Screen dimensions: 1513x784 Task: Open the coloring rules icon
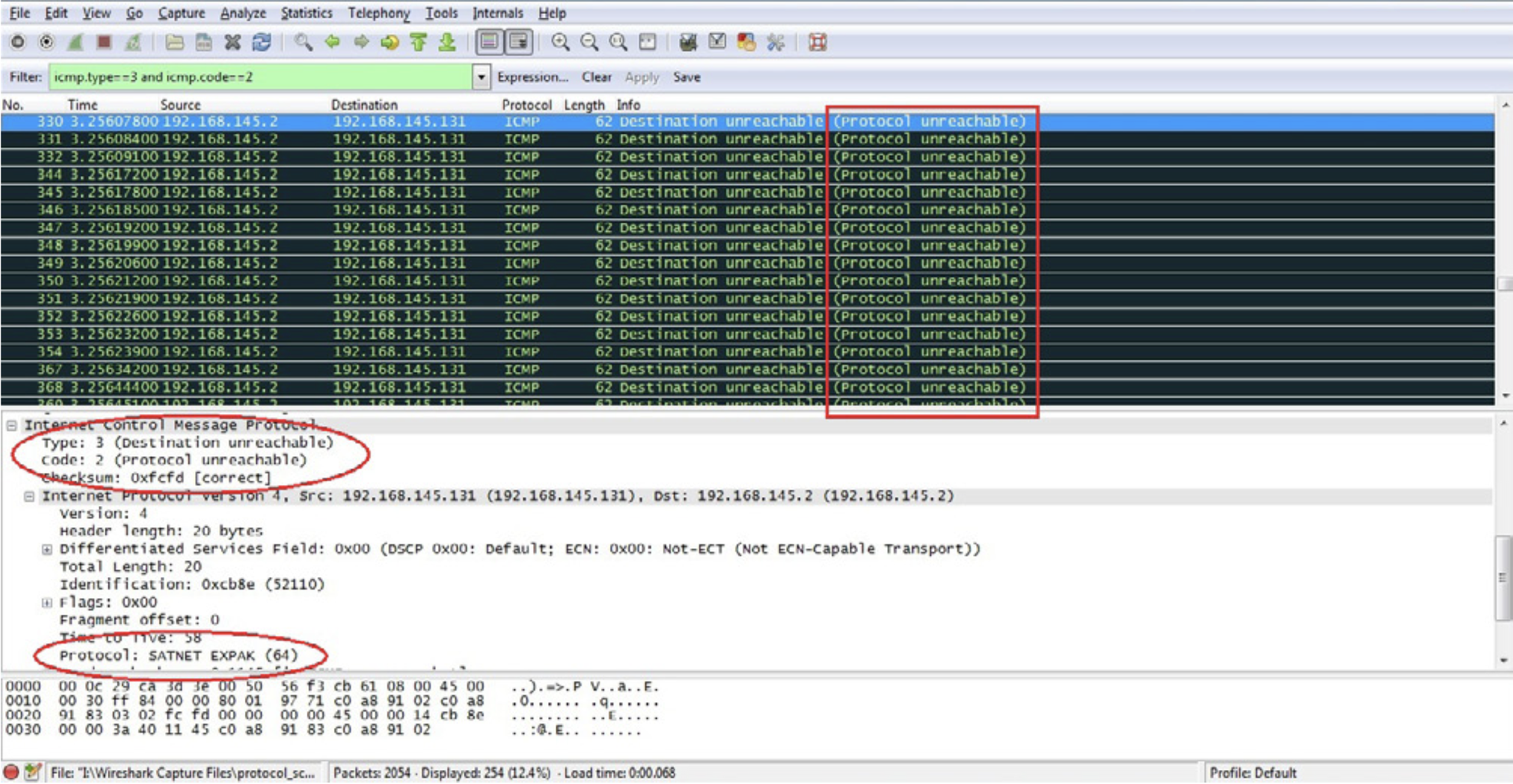(x=746, y=42)
